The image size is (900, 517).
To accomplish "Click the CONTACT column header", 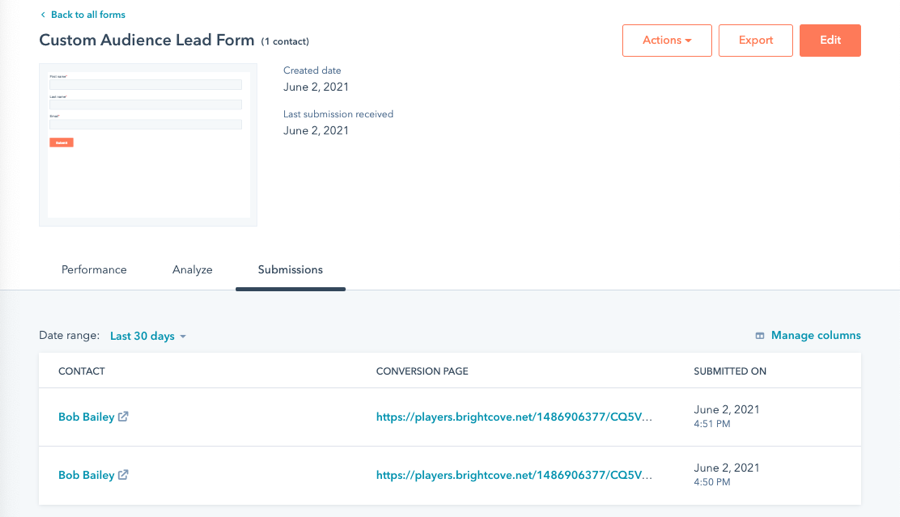I will [82, 371].
